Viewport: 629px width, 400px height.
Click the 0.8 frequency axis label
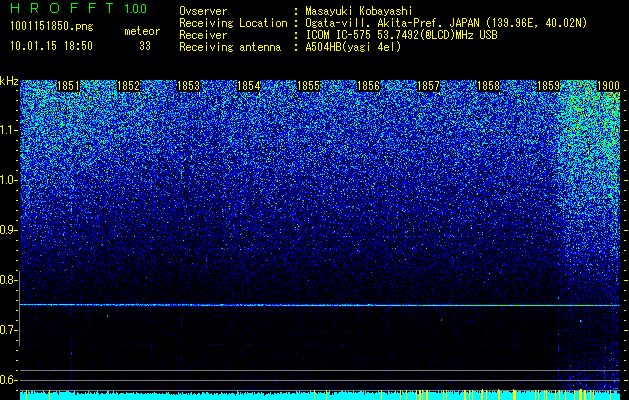(9, 280)
